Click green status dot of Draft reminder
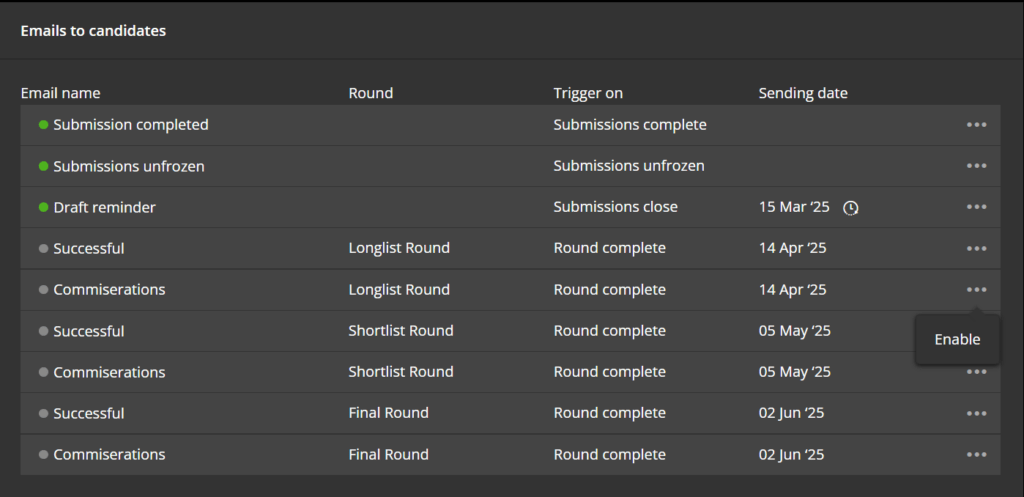The image size is (1024, 497). click(44, 207)
